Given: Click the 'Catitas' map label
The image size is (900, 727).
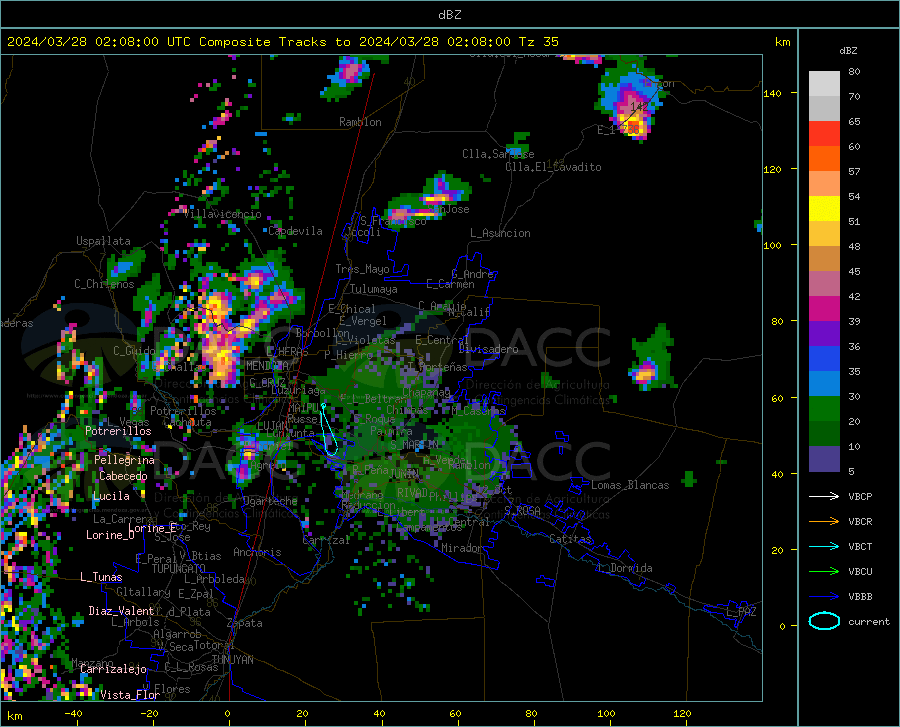Looking at the screenshot, I should pyautogui.click(x=571, y=539).
